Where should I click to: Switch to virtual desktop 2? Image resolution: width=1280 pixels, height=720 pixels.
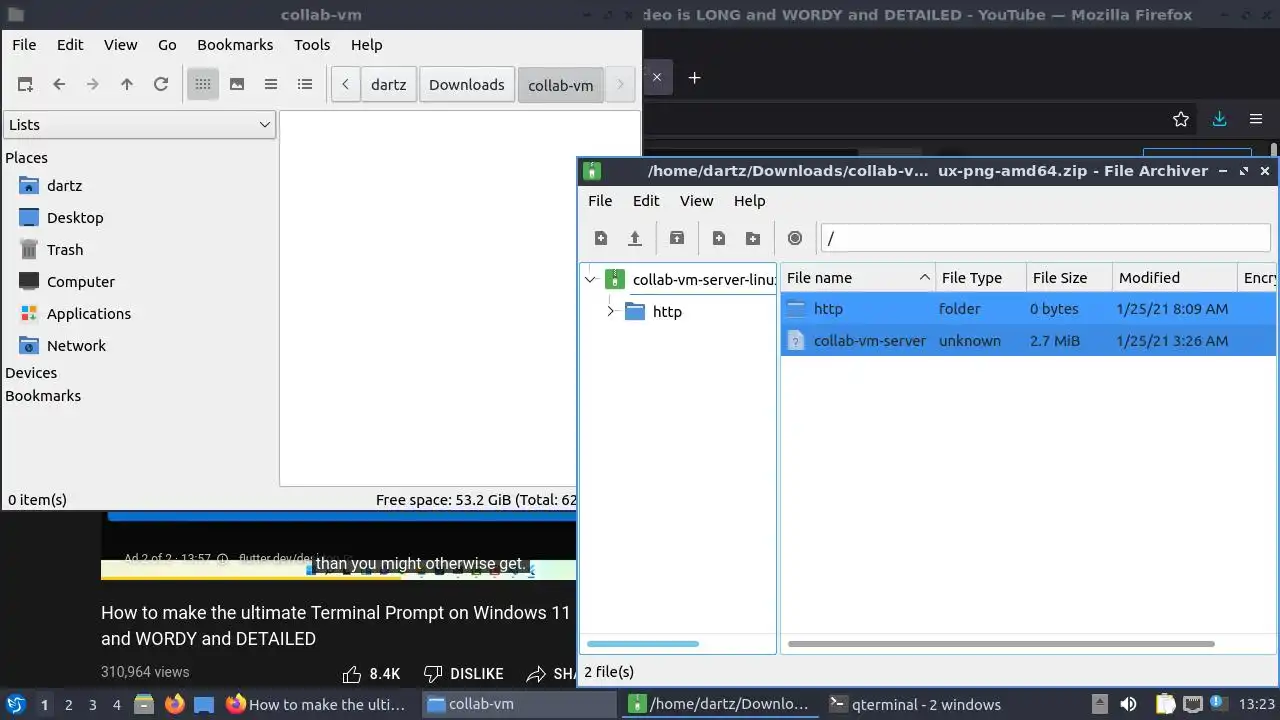pyautogui.click(x=68, y=705)
